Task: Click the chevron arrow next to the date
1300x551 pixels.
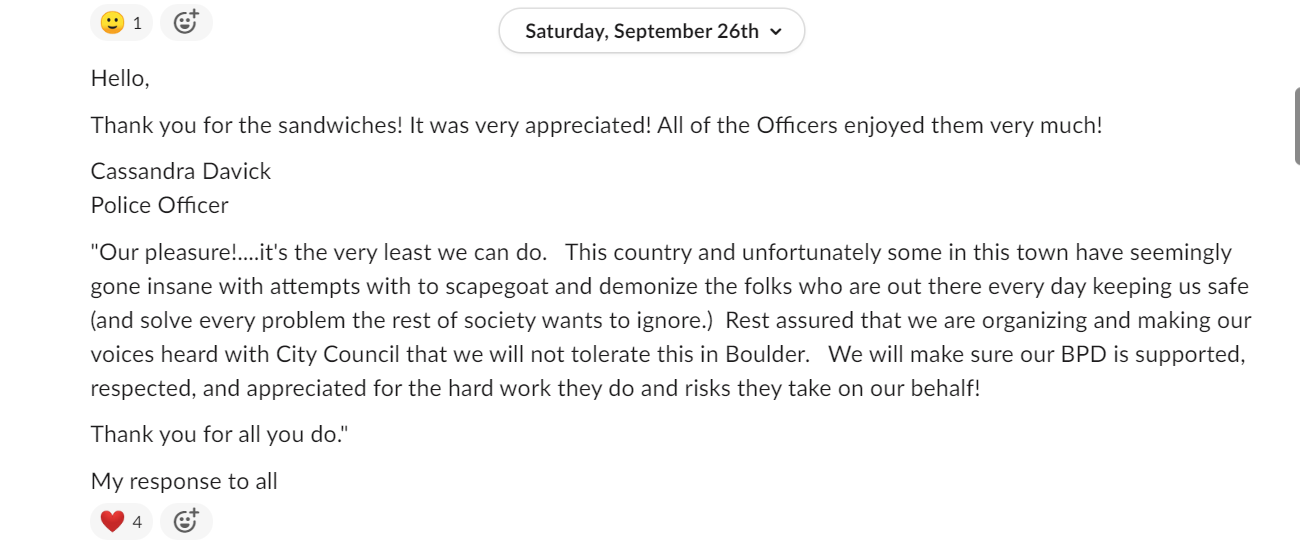Action: pos(776,32)
